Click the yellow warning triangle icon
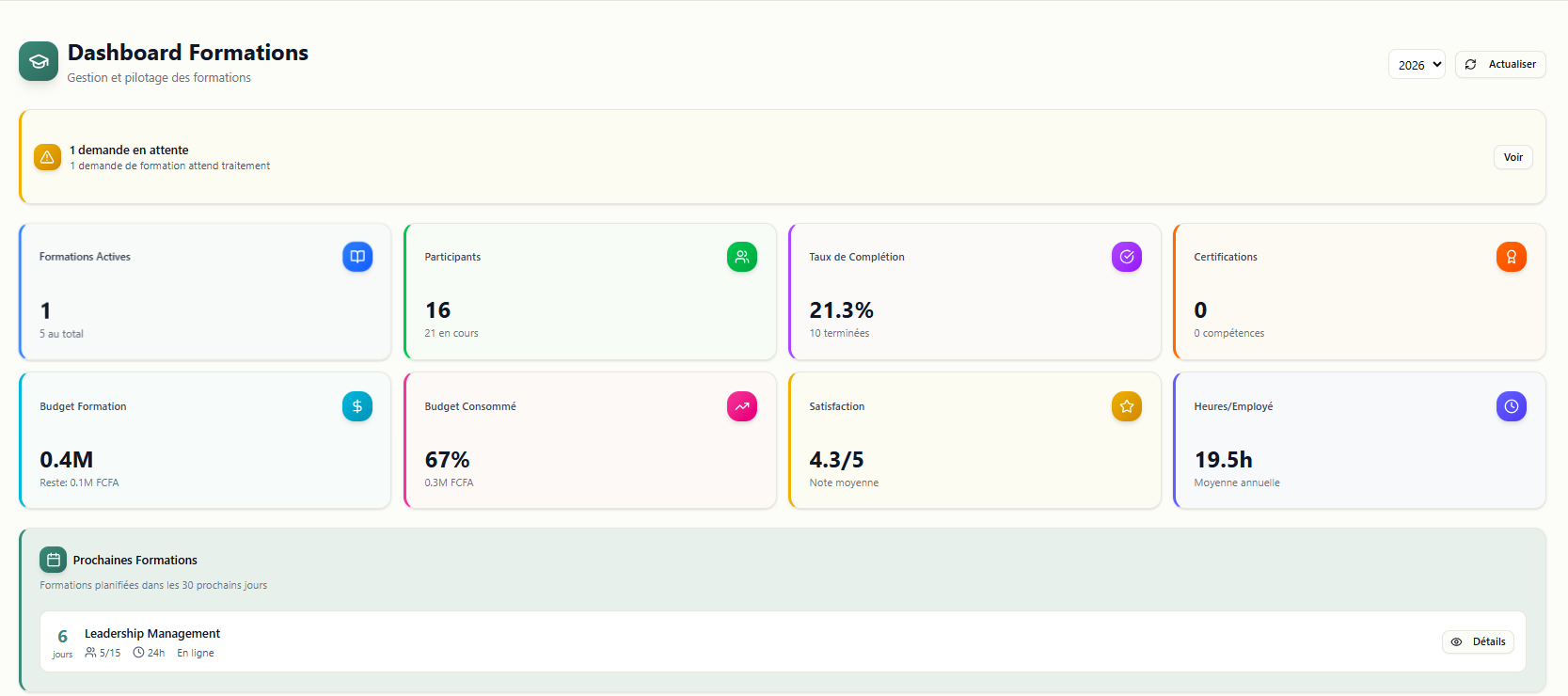 pyautogui.click(x=47, y=157)
